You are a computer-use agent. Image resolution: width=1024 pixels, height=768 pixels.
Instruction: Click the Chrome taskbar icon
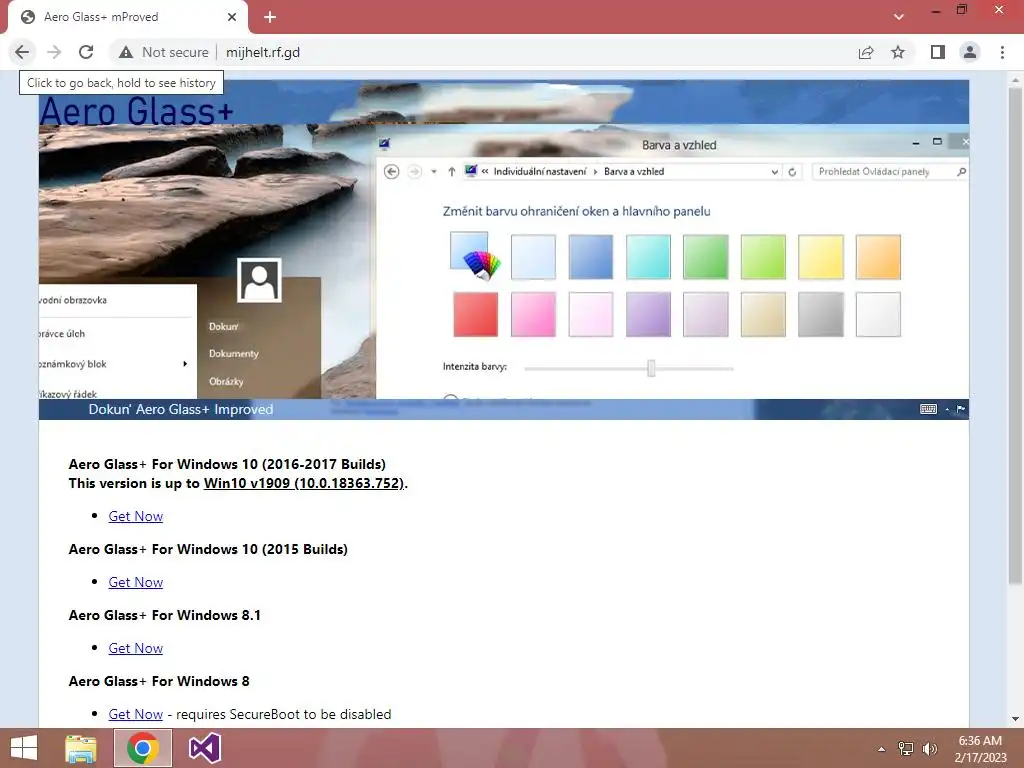point(143,748)
